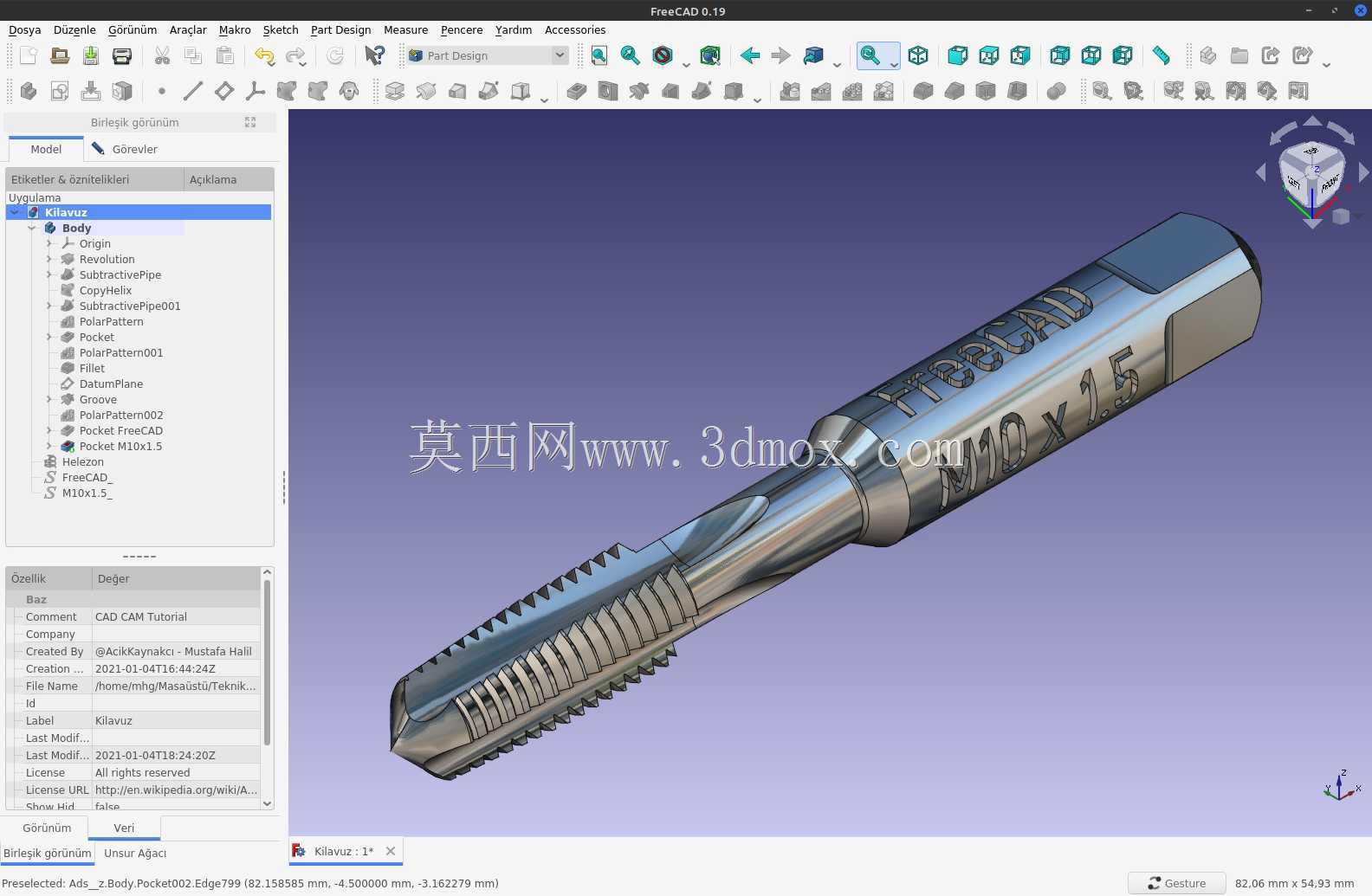Click the Fit Selection magnifier icon
Image resolution: width=1372 pixels, height=896 pixels.
click(630, 55)
